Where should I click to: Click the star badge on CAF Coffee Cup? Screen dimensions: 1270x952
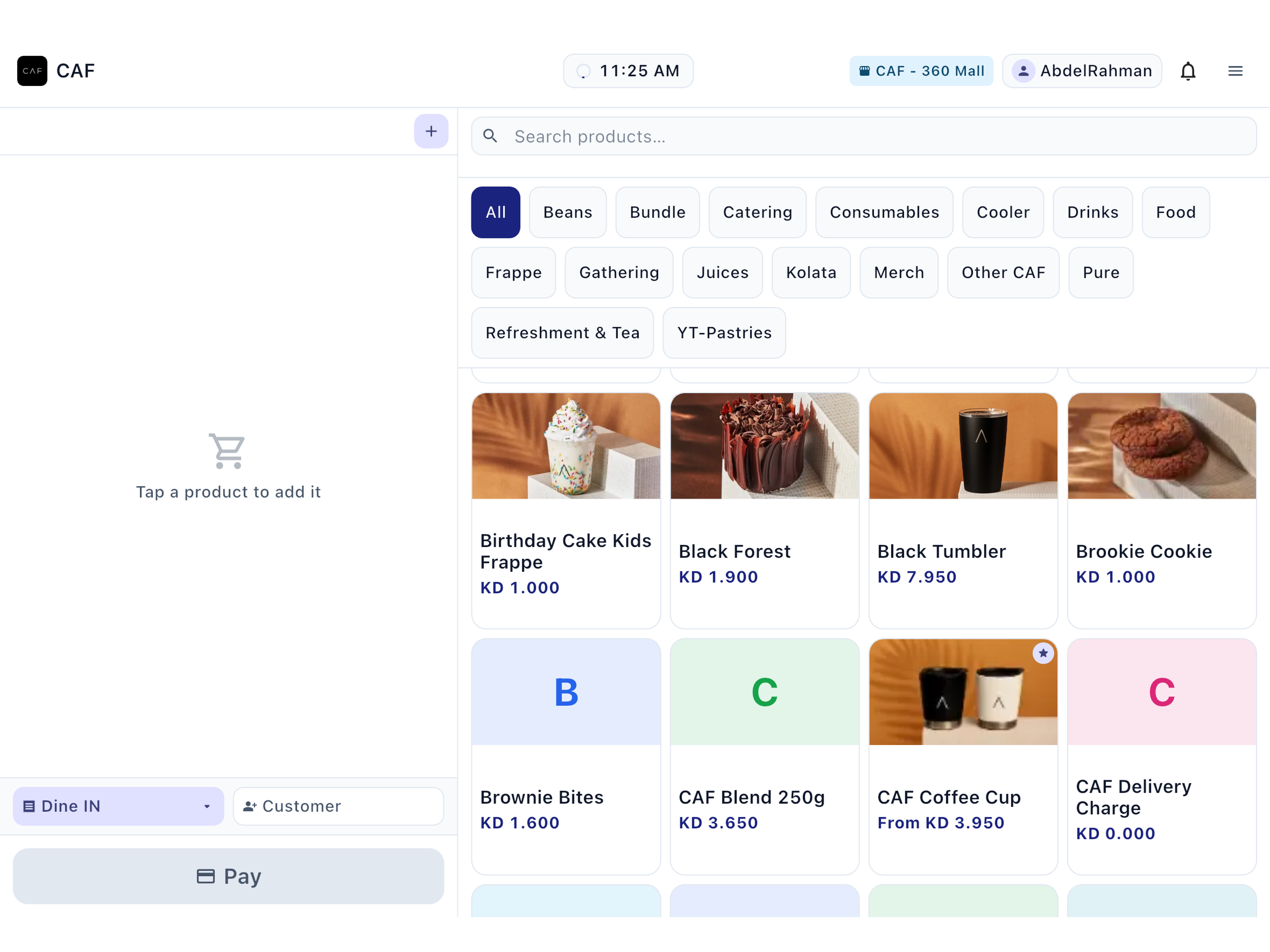point(1043,653)
